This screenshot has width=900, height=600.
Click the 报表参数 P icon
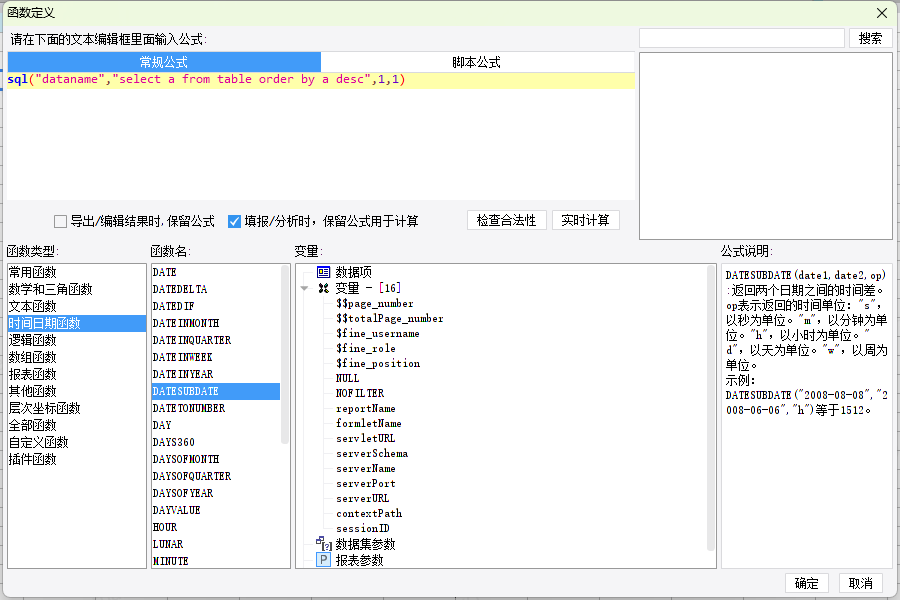click(324, 560)
